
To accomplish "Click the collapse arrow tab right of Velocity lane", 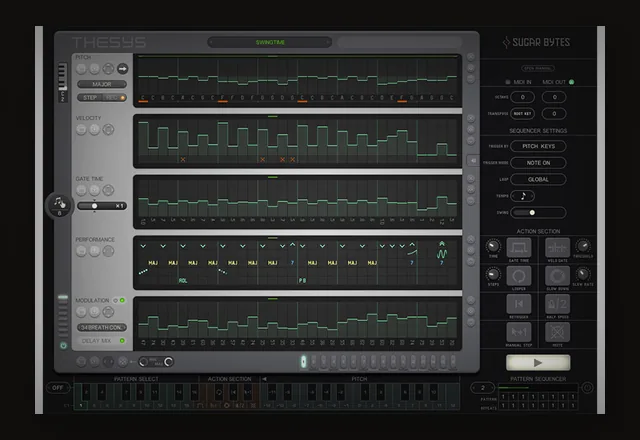I will [473, 160].
